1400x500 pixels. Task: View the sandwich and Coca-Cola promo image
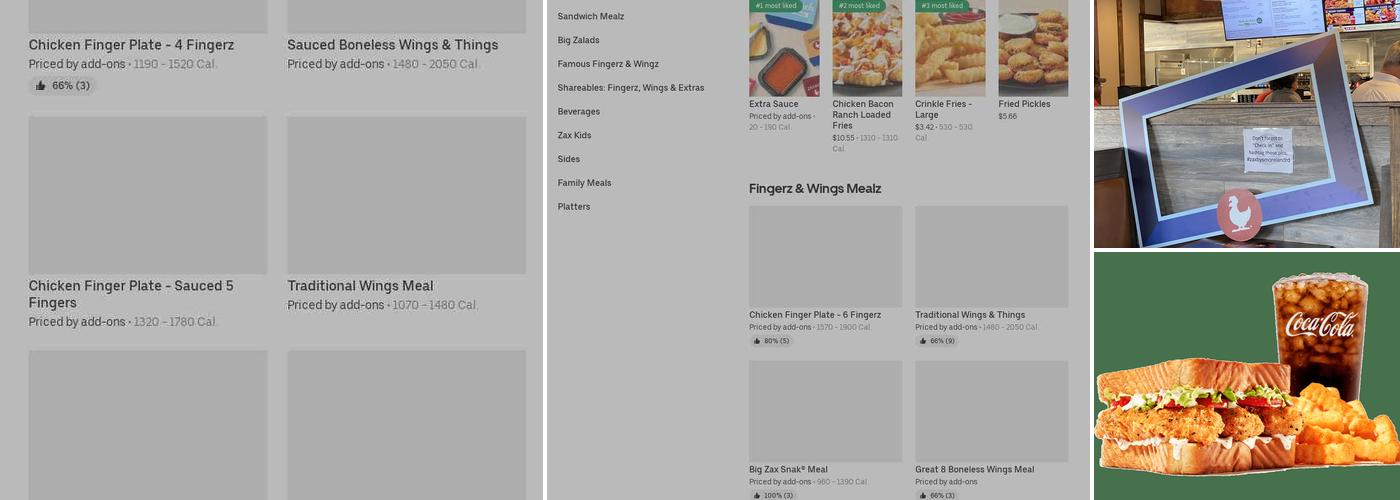click(x=1247, y=376)
